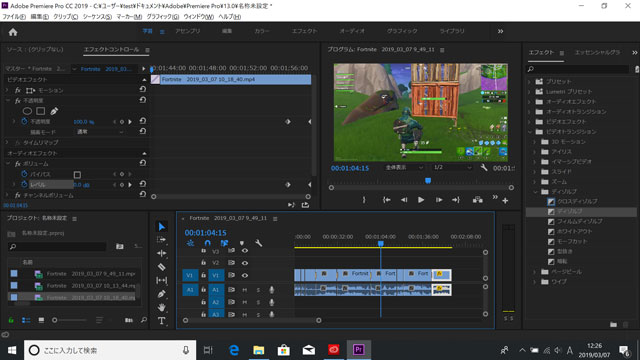
Task: Click project panel thumbnail zoom slider
Action: point(69,320)
